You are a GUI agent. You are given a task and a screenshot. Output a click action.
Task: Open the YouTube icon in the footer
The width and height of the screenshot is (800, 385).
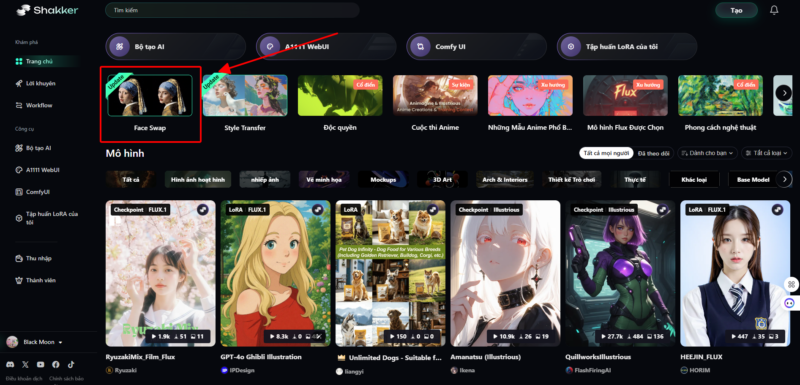click(40, 364)
